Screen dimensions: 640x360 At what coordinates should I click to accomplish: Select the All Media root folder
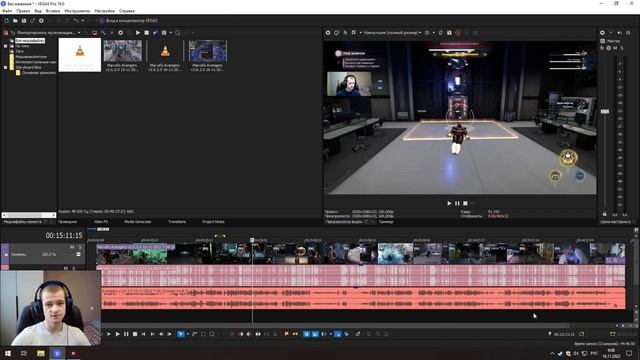click(30, 41)
